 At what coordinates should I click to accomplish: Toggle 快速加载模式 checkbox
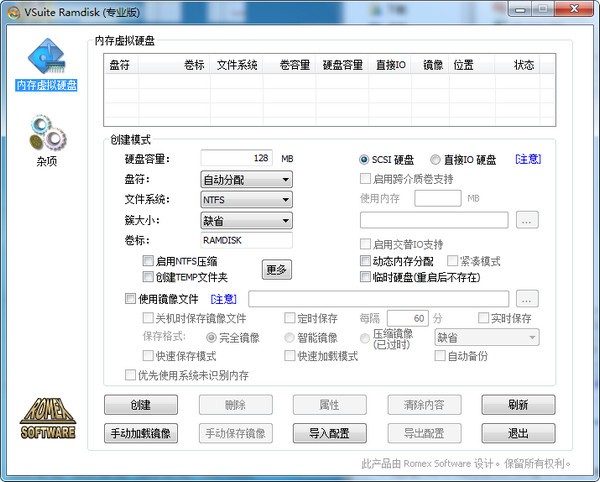[x=290, y=356]
